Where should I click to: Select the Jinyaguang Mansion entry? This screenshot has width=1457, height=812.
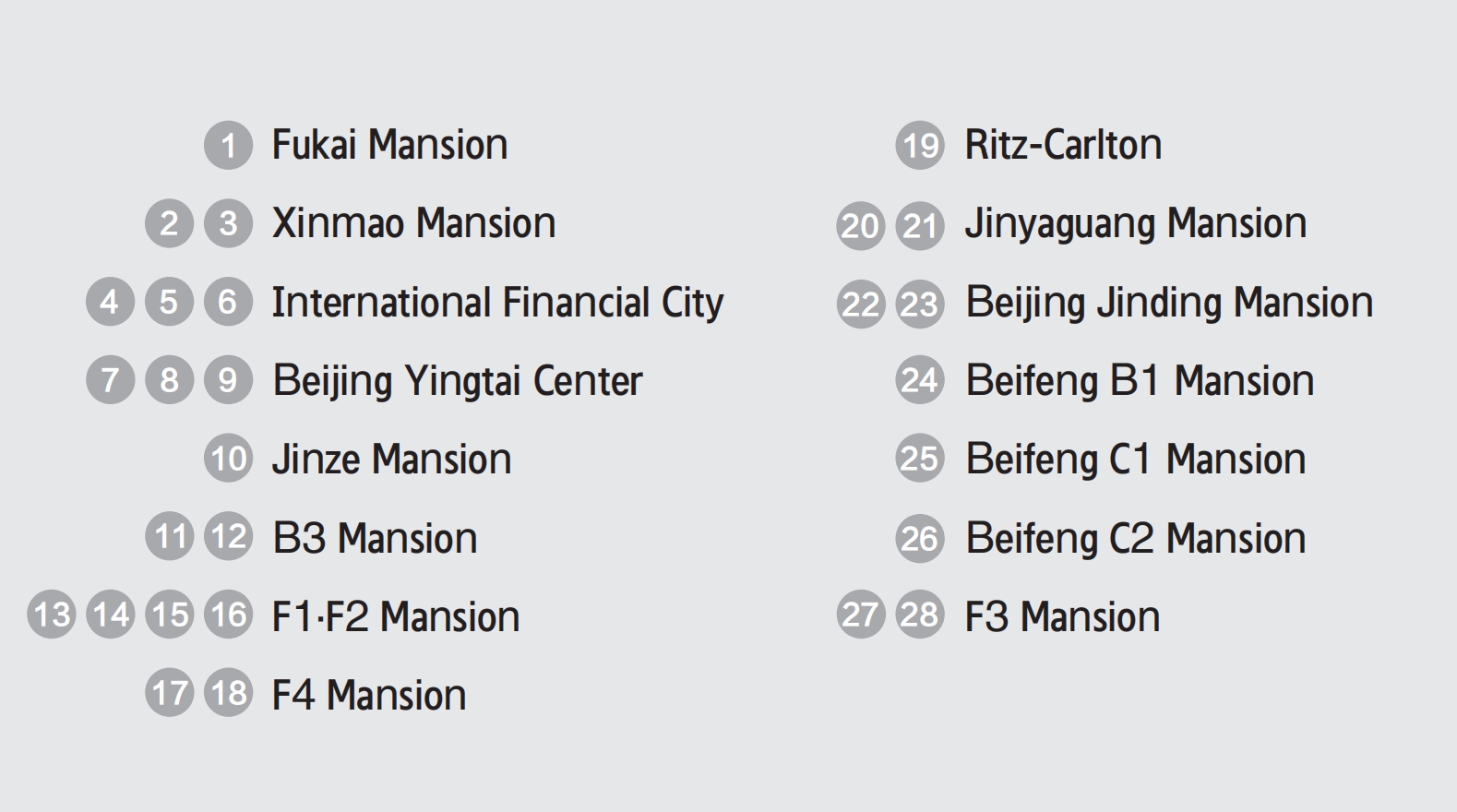pyautogui.click(x=1136, y=224)
